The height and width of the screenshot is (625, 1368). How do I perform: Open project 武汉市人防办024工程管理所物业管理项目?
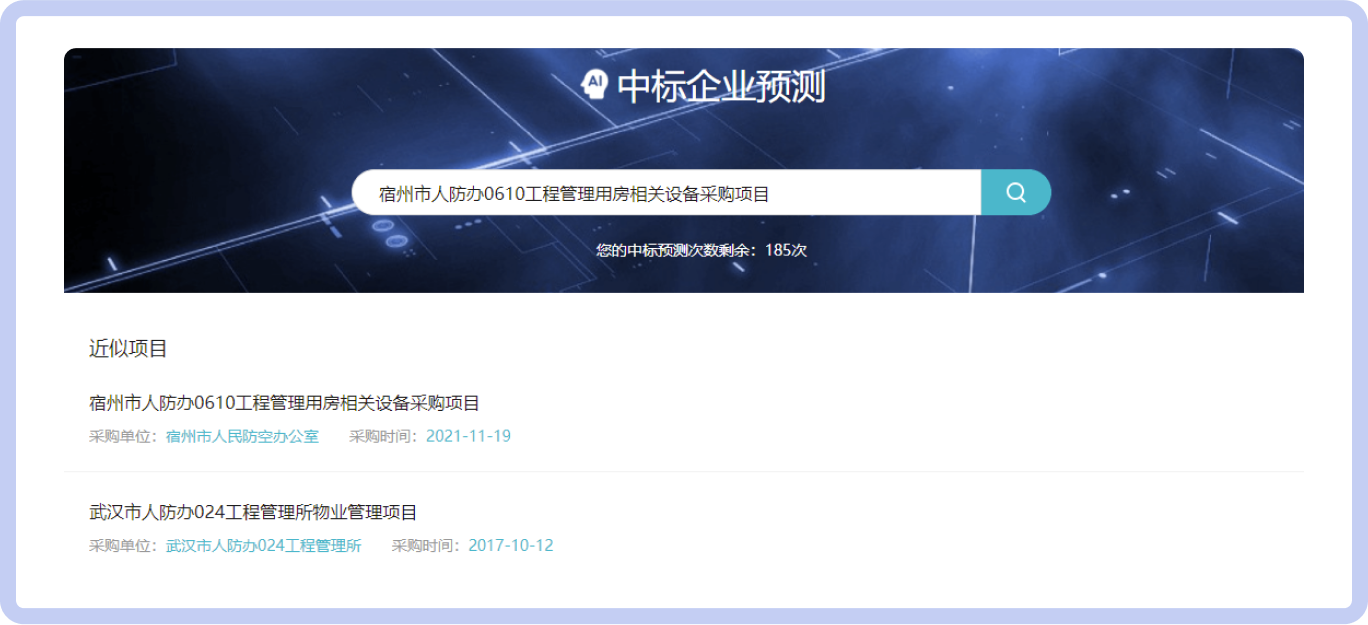pos(253,512)
